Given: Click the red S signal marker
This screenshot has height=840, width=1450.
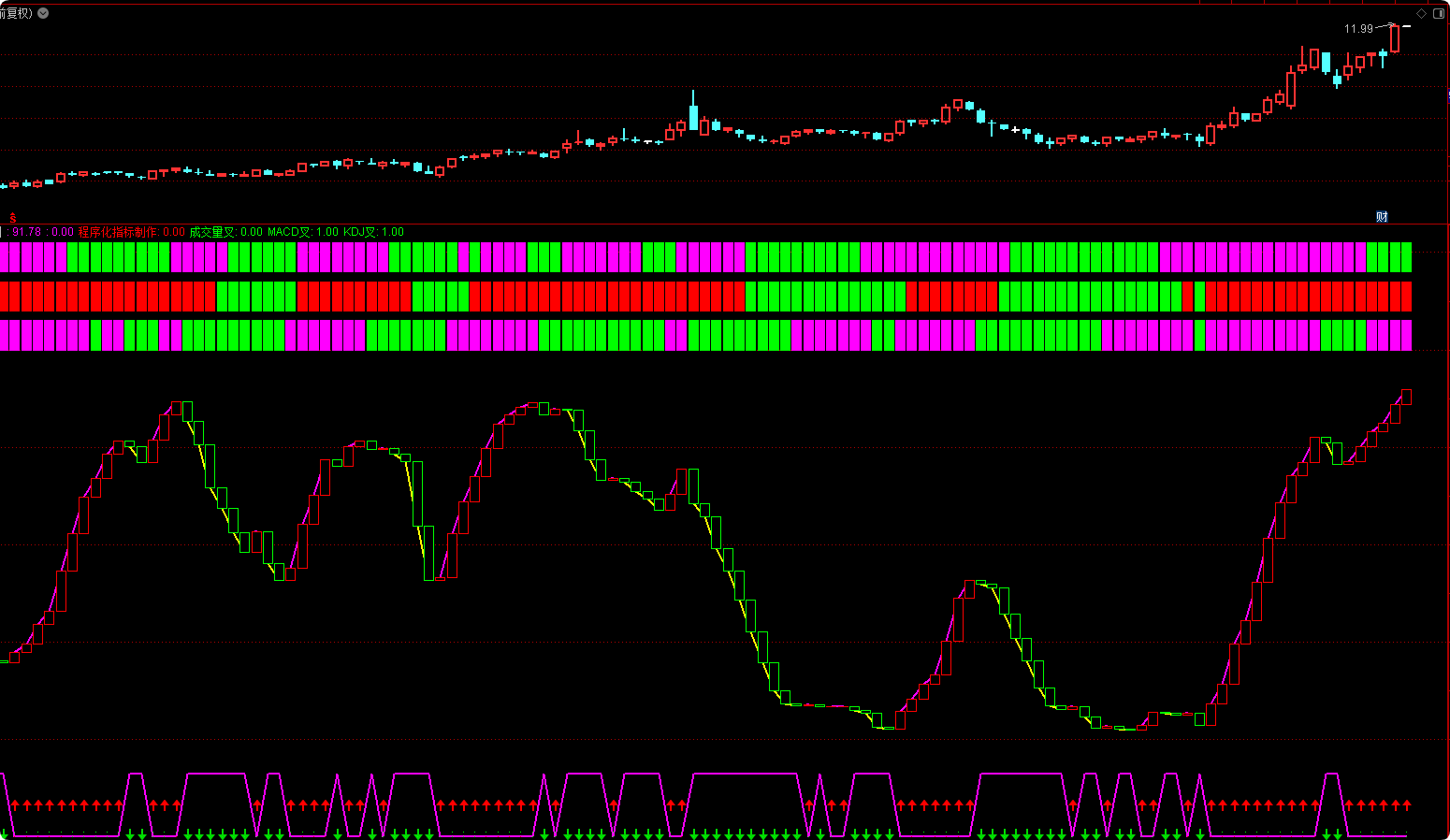Looking at the screenshot, I should pos(13,217).
